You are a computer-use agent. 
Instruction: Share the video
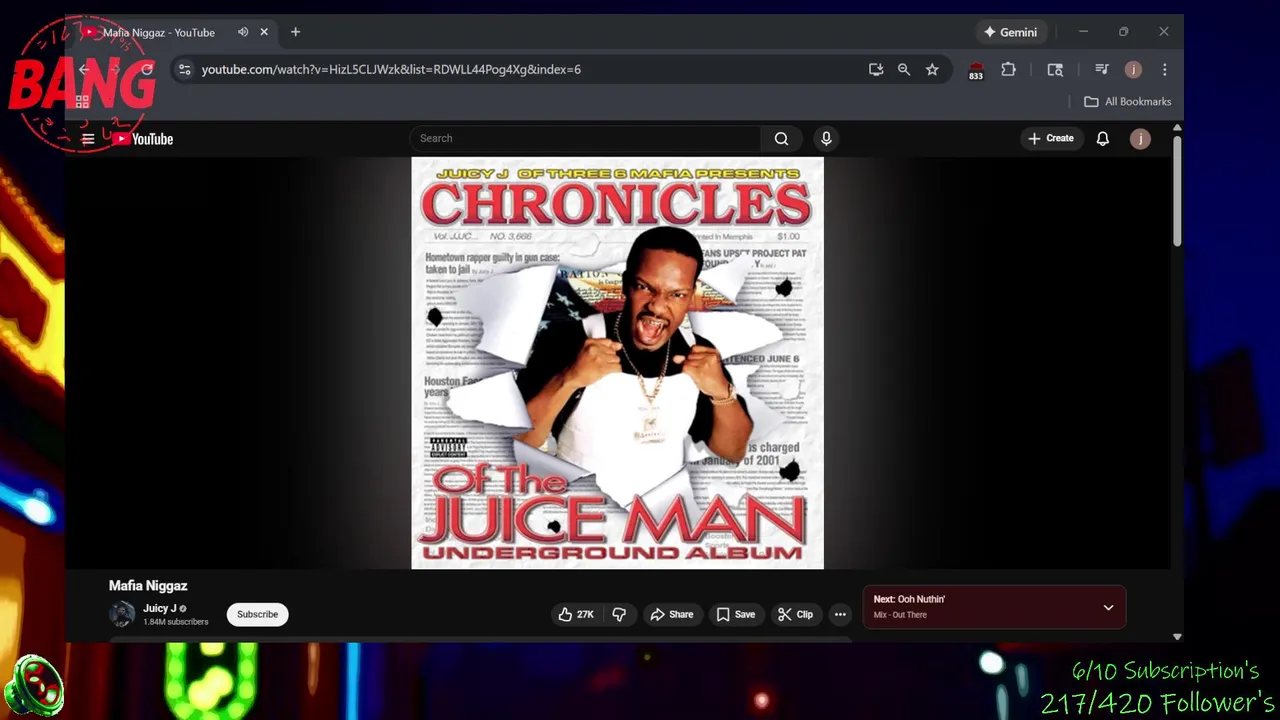pyautogui.click(x=672, y=614)
